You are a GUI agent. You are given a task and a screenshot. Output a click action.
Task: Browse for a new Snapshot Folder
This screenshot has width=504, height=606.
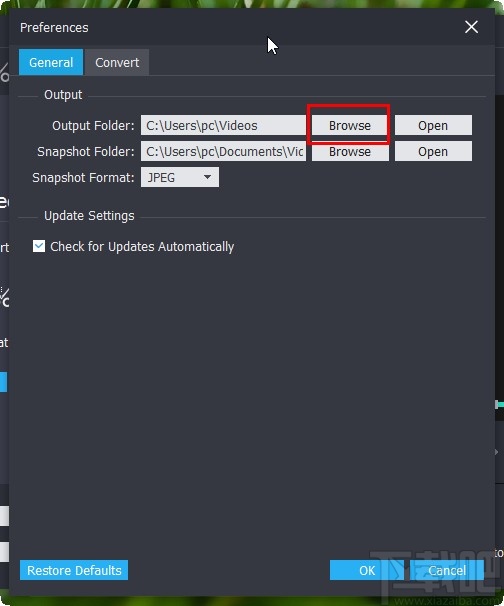pos(350,151)
